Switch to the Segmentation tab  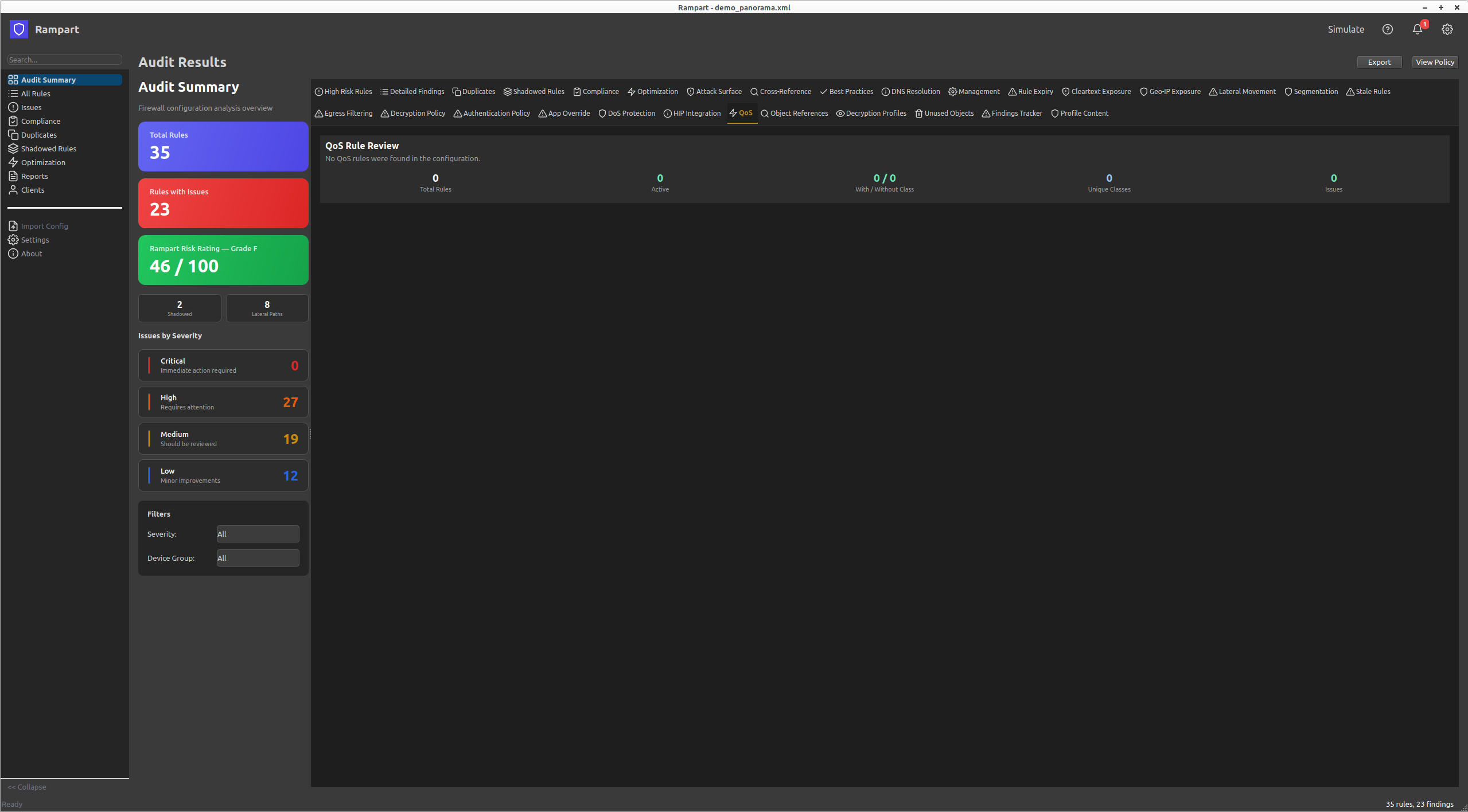1311,92
